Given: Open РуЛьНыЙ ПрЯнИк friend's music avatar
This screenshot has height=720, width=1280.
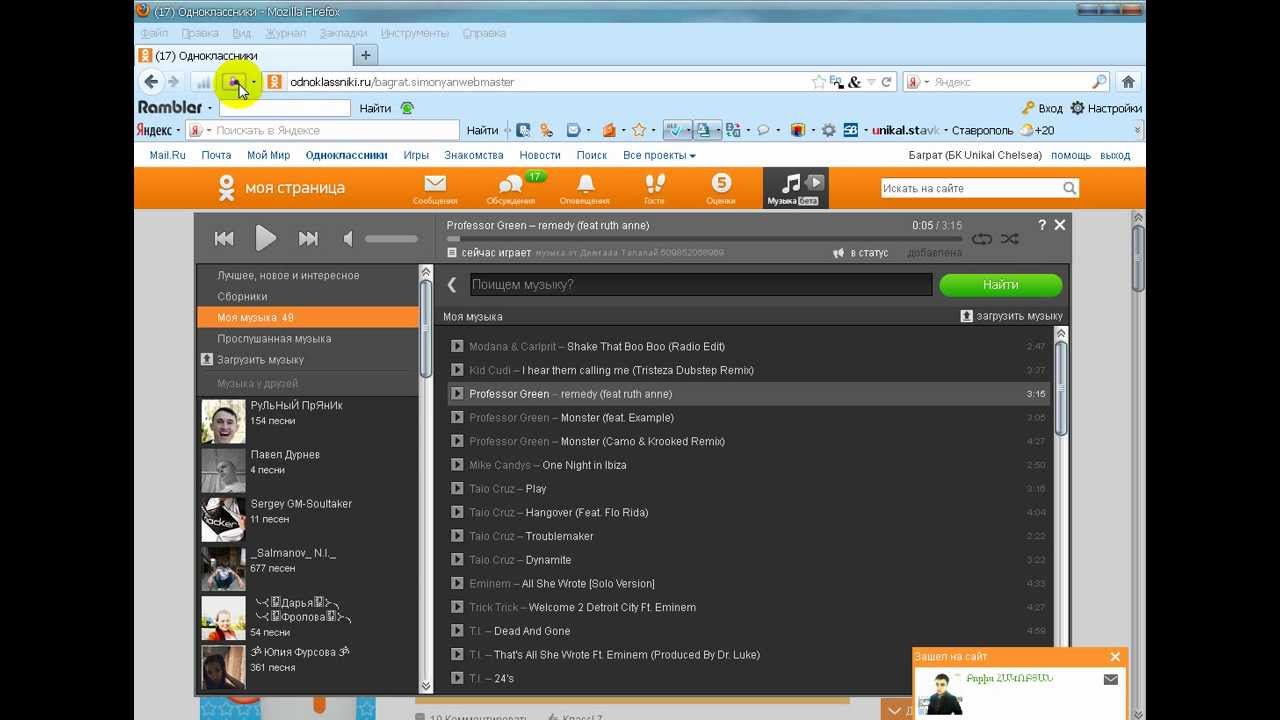Looking at the screenshot, I should tap(223, 422).
